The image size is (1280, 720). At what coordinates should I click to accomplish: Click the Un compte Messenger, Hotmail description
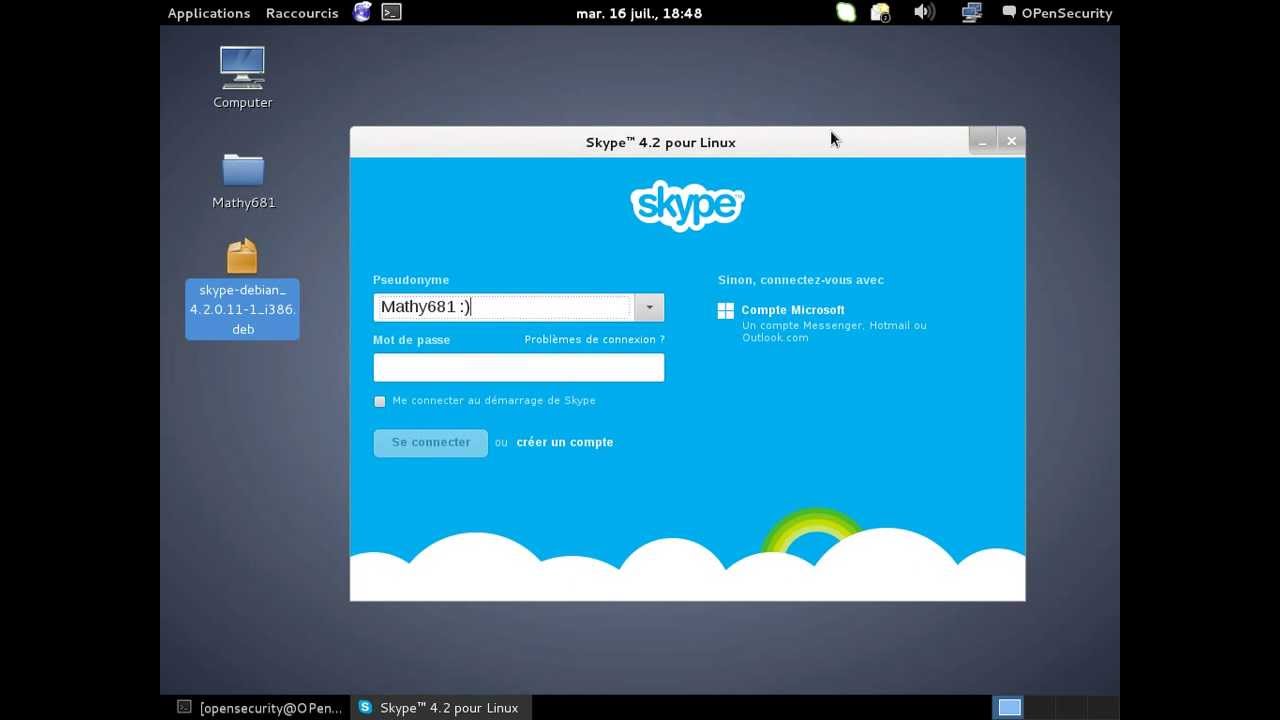coord(834,331)
